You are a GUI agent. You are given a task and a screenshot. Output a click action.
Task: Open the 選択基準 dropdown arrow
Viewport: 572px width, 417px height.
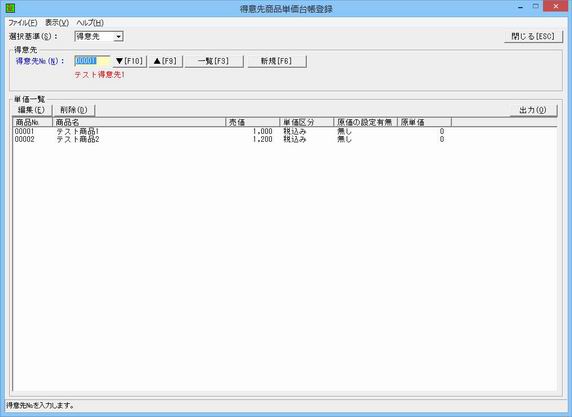[x=118, y=36]
